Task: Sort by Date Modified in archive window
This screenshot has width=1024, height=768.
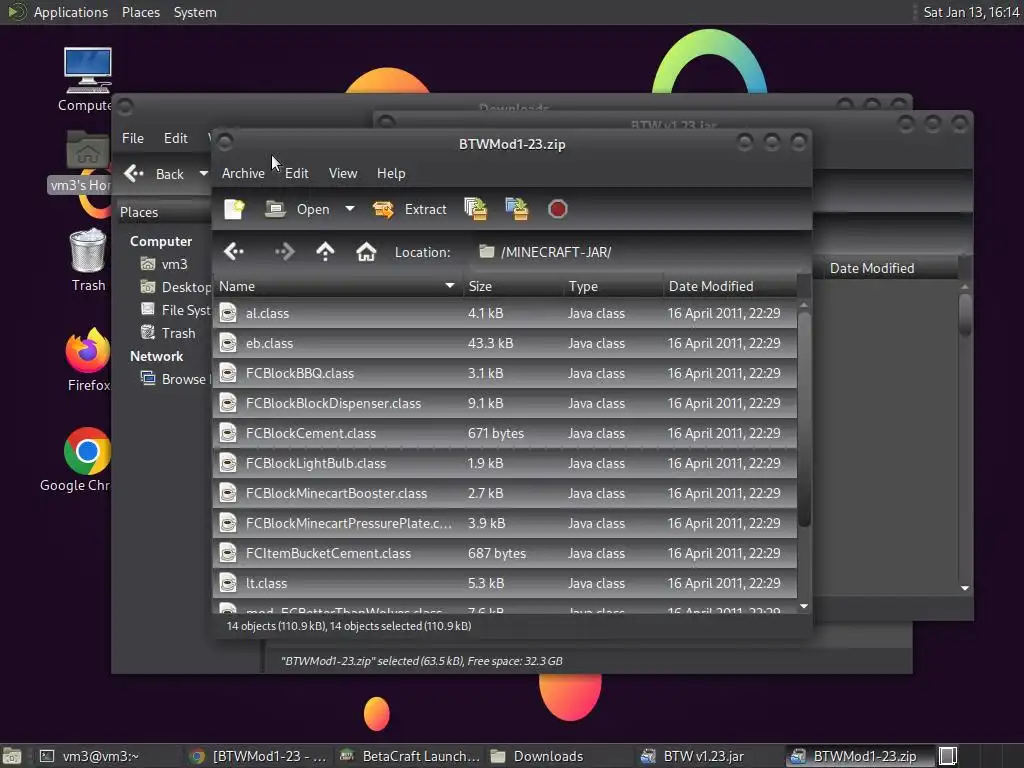Action: click(x=730, y=286)
